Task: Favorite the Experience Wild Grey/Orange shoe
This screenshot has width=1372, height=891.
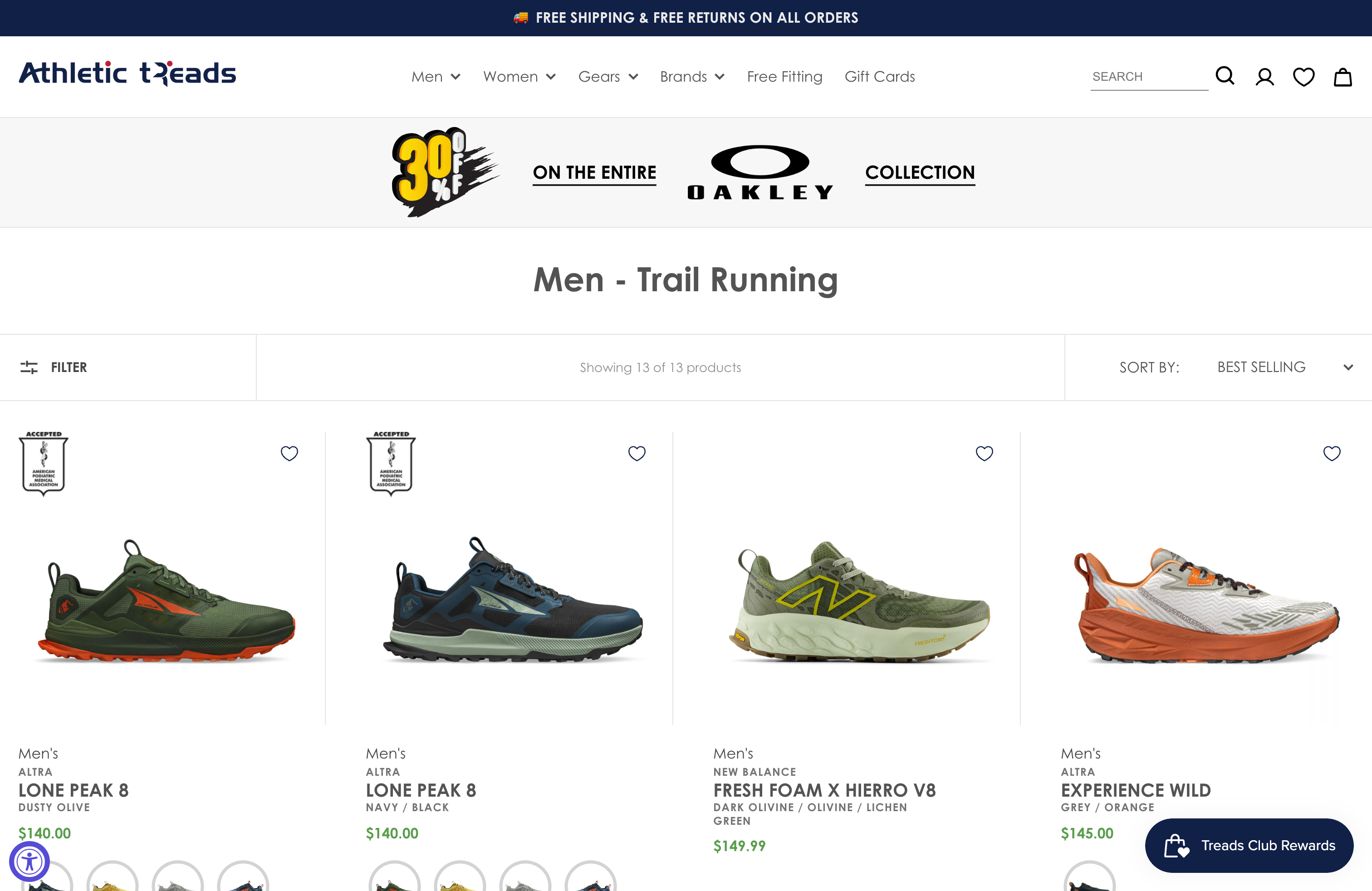Action: tap(1332, 454)
